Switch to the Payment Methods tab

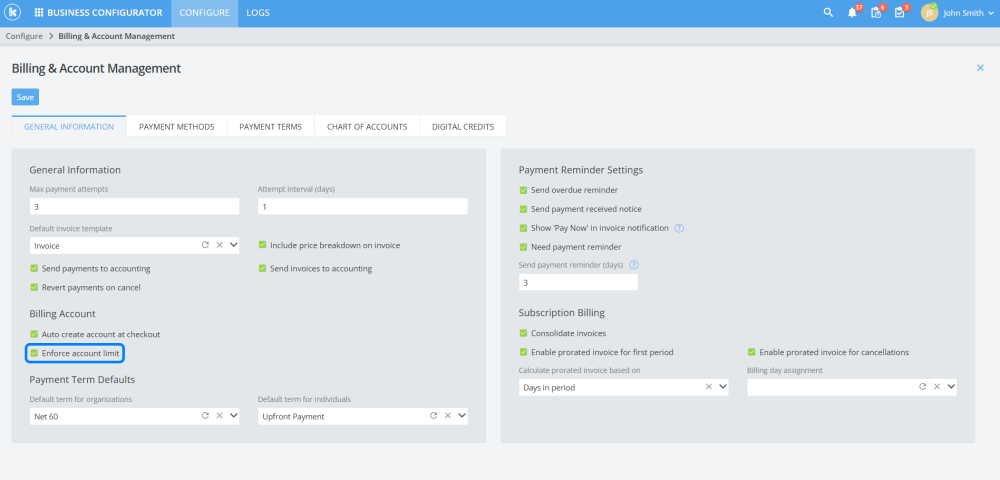click(x=176, y=127)
